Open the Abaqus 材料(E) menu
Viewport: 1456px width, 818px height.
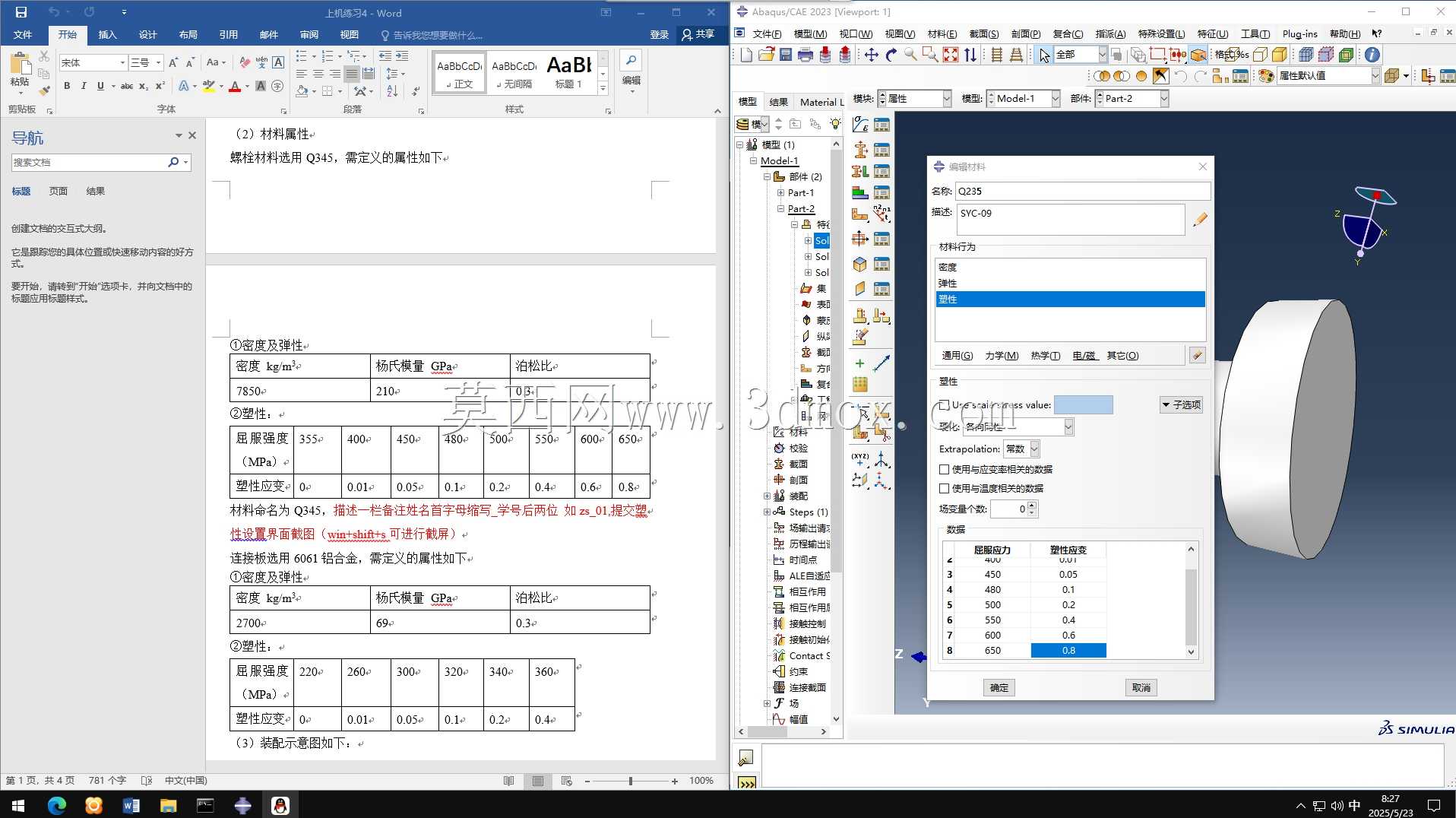click(x=942, y=33)
